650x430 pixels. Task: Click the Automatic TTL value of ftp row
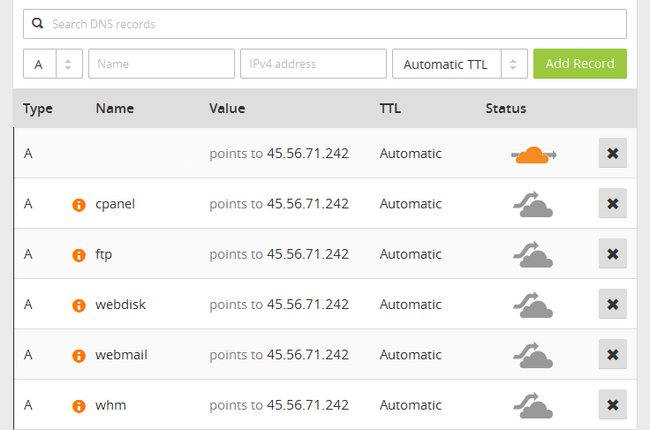(x=410, y=254)
